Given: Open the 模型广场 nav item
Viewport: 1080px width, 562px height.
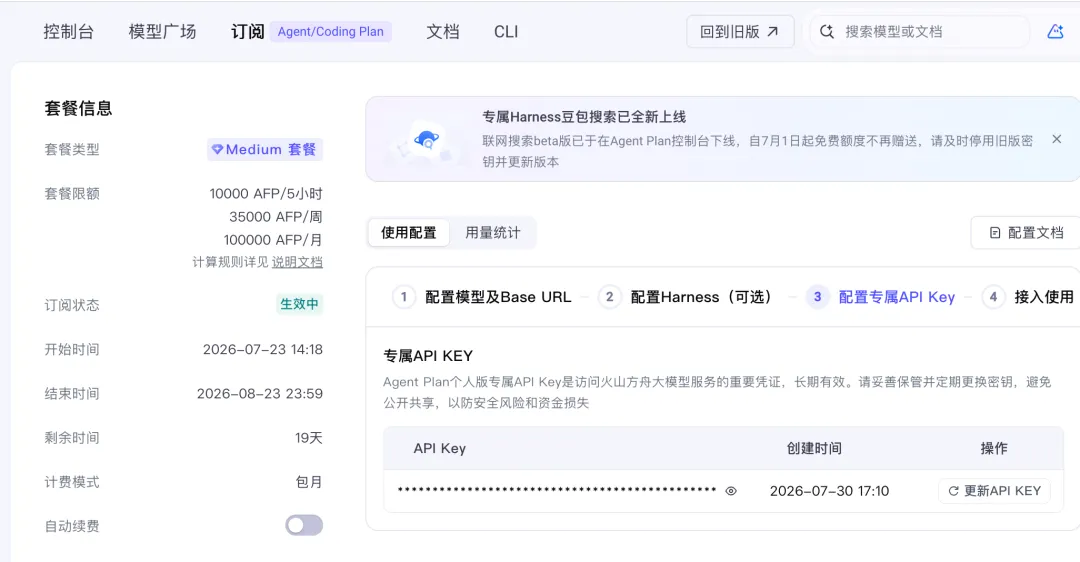Looking at the screenshot, I should pyautogui.click(x=162, y=32).
